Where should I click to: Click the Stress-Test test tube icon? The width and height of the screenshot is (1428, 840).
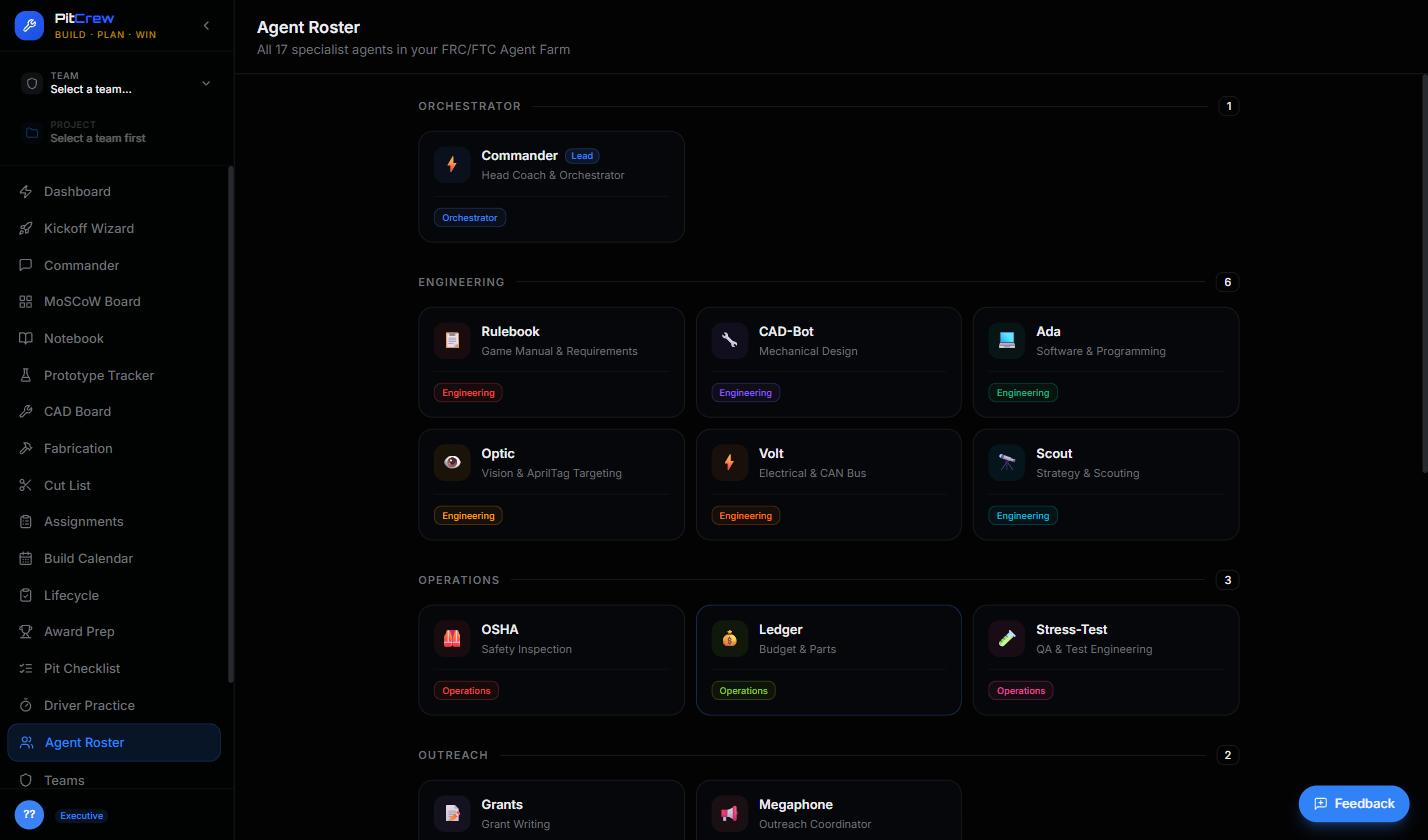pos(1007,638)
